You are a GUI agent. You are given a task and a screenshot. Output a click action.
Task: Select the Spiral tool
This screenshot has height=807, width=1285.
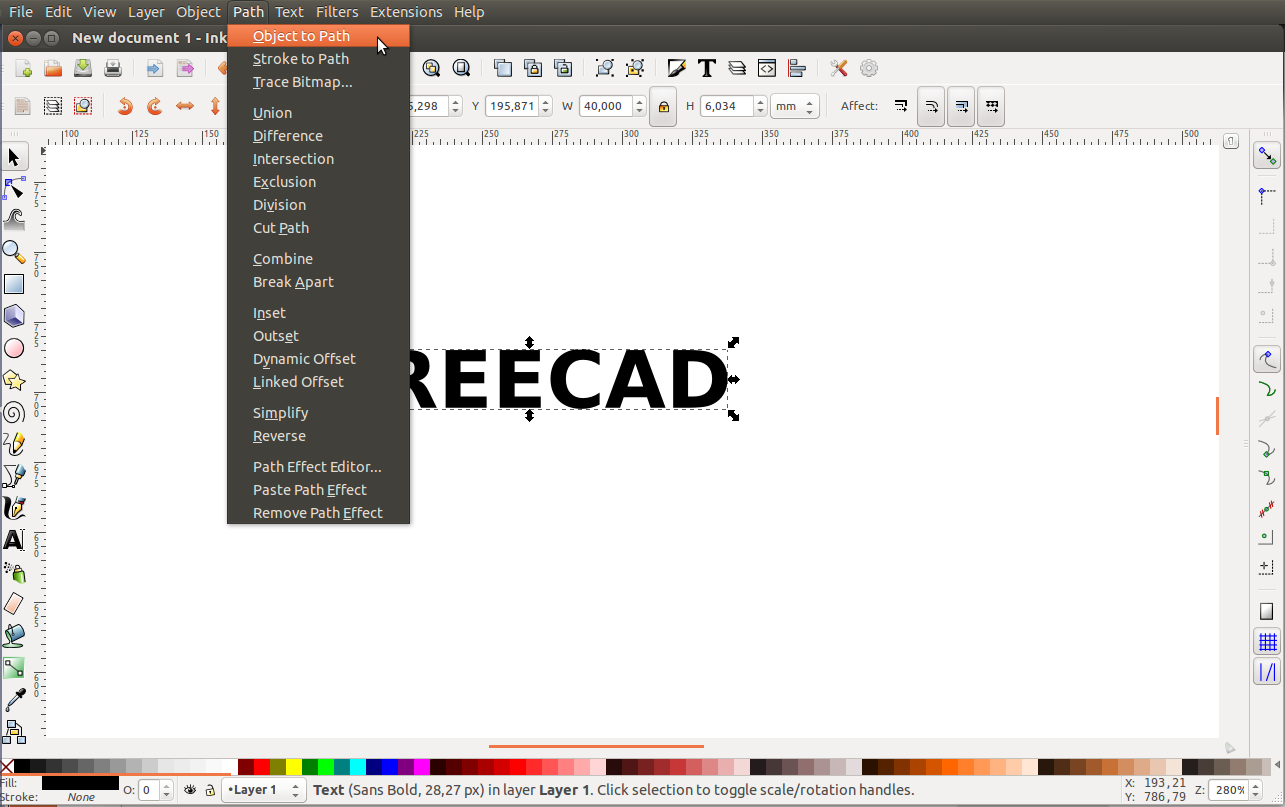pos(14,412)
